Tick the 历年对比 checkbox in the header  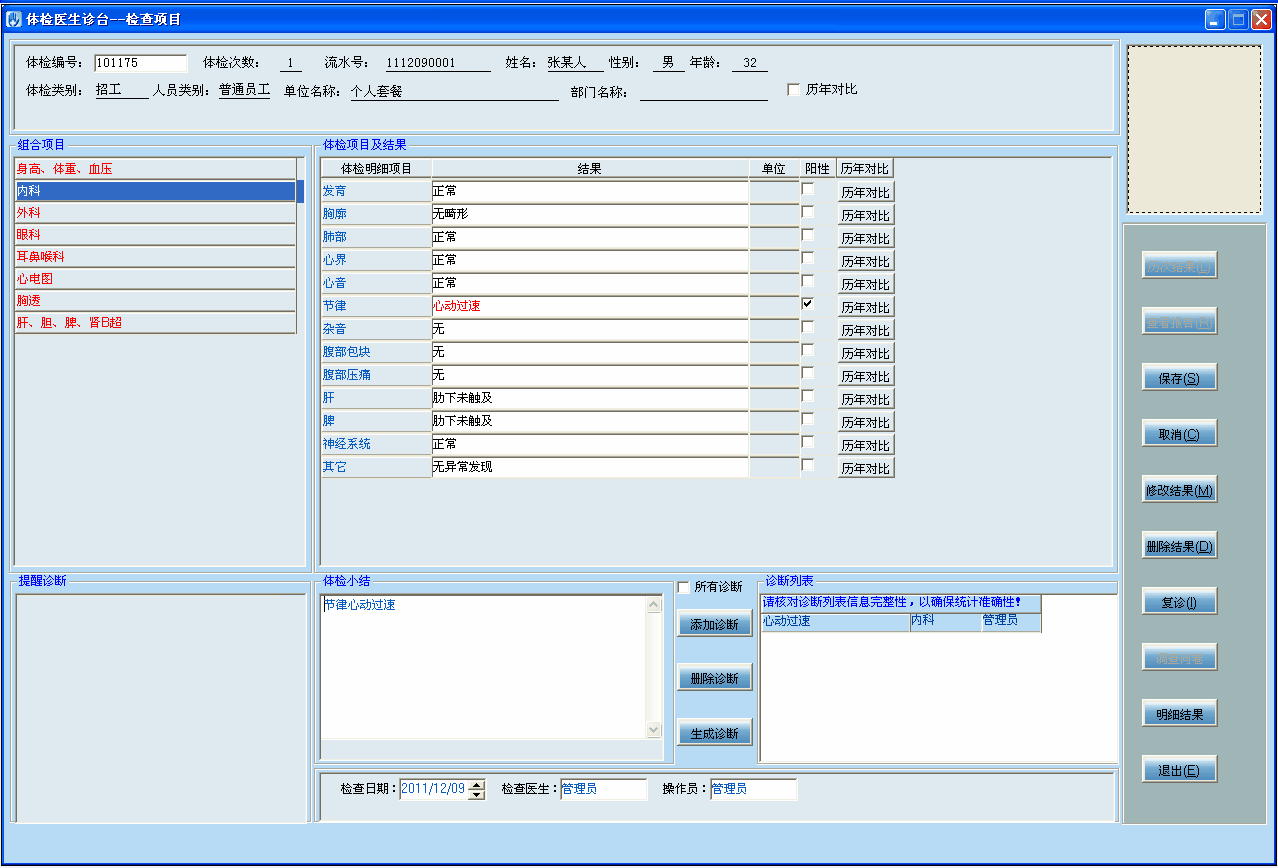pos(794,90)
